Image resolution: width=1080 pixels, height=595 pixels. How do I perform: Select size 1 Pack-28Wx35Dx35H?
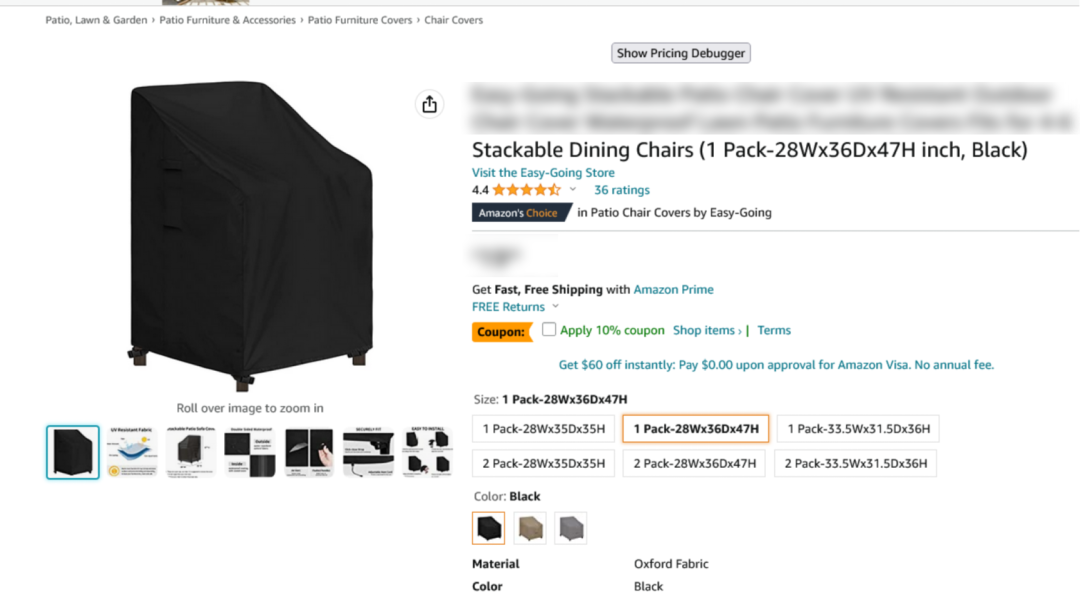pyautogui.click(x=543, y=429)
